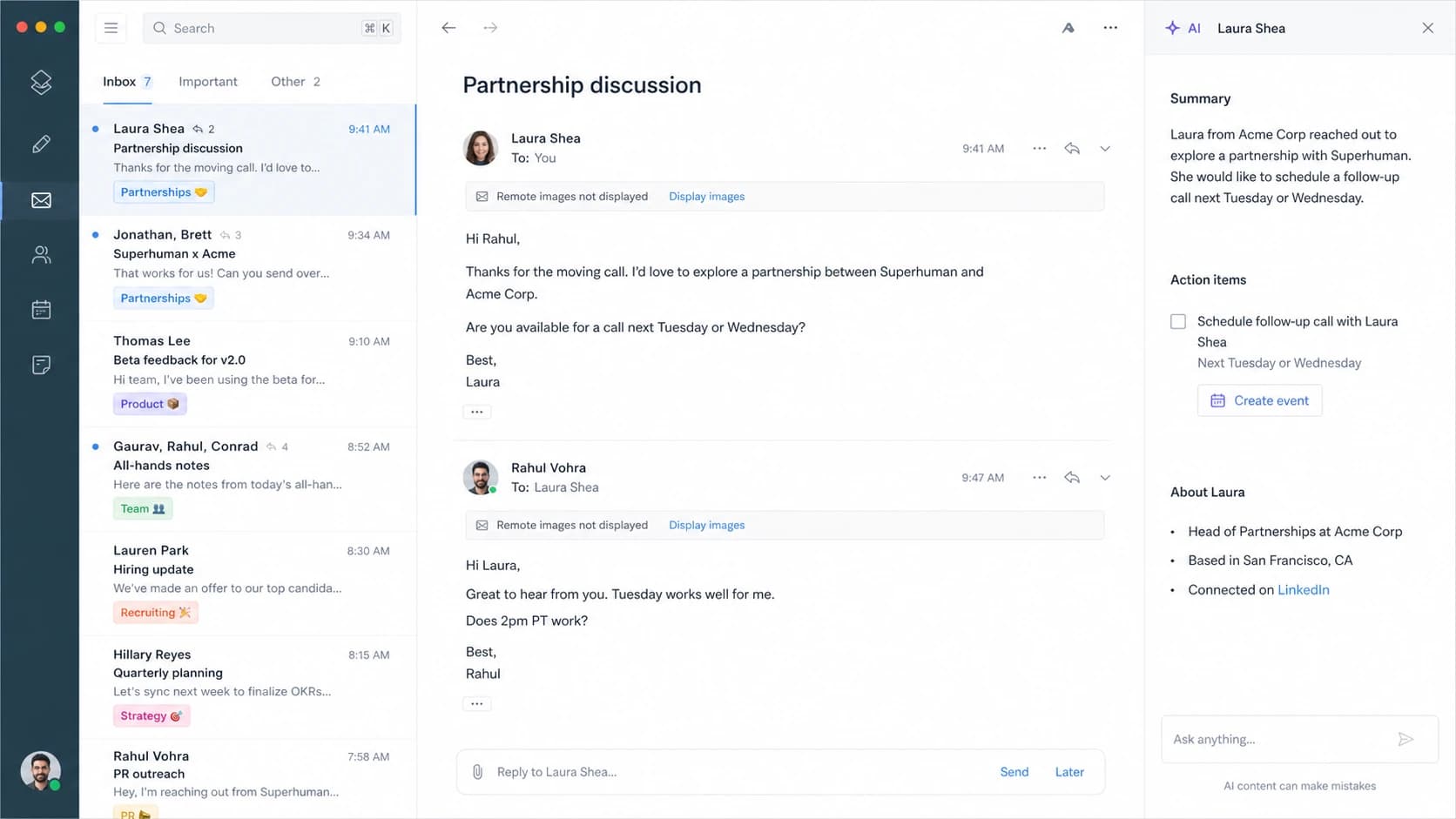
Task: Click Later in the reply box
Action: 1069,772
